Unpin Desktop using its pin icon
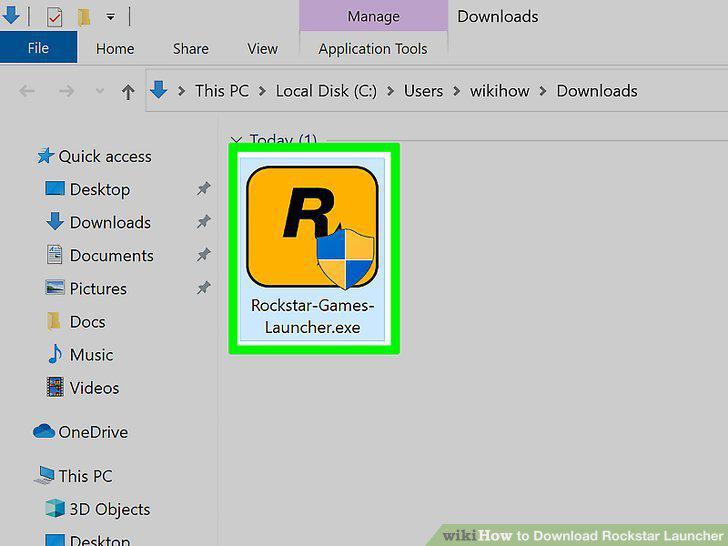 click(x=203, y=188)
